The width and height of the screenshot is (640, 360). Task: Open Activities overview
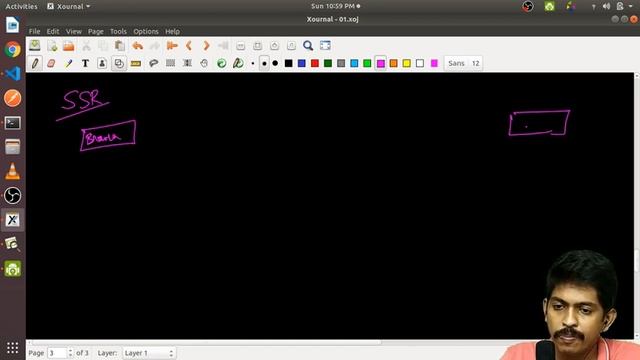(21, 6)
